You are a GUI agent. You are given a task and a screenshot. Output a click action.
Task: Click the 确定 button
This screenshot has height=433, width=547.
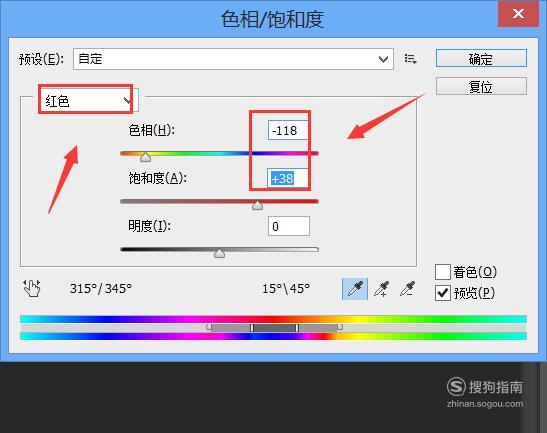(x=481, y=58)
